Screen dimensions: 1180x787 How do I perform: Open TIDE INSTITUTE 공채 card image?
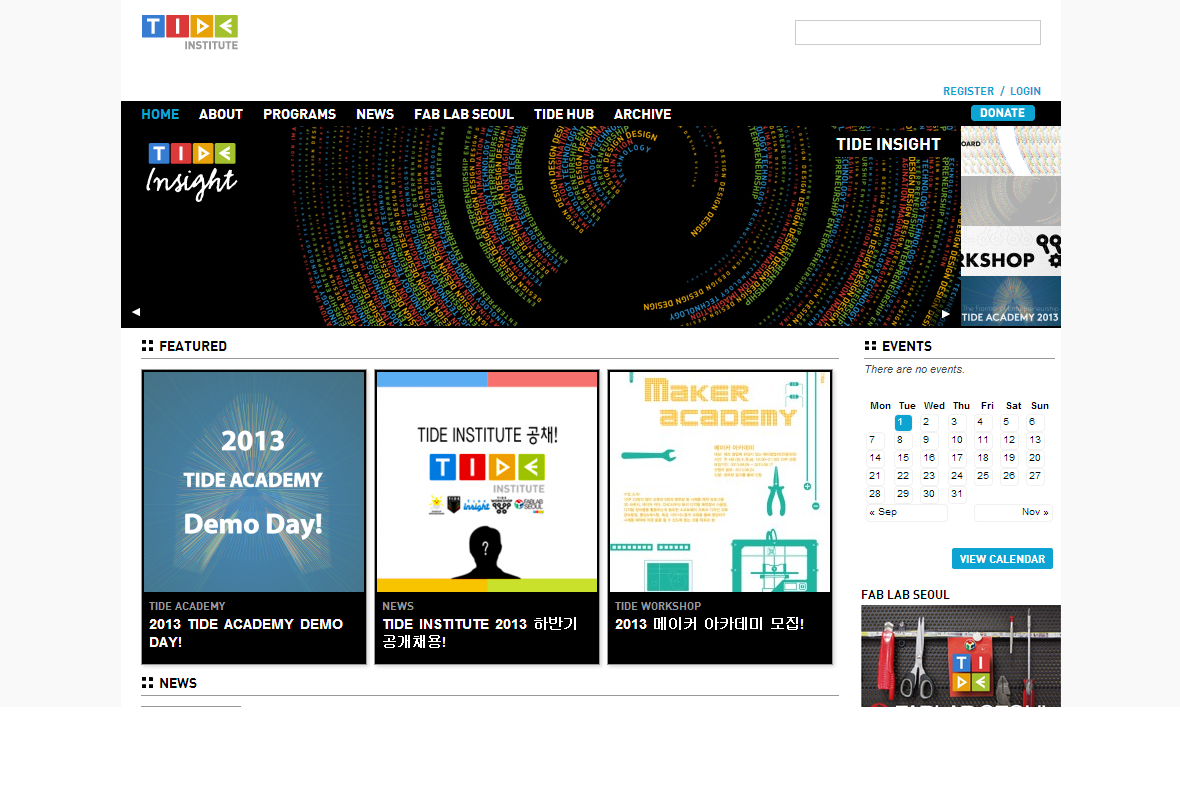[487, 482]
